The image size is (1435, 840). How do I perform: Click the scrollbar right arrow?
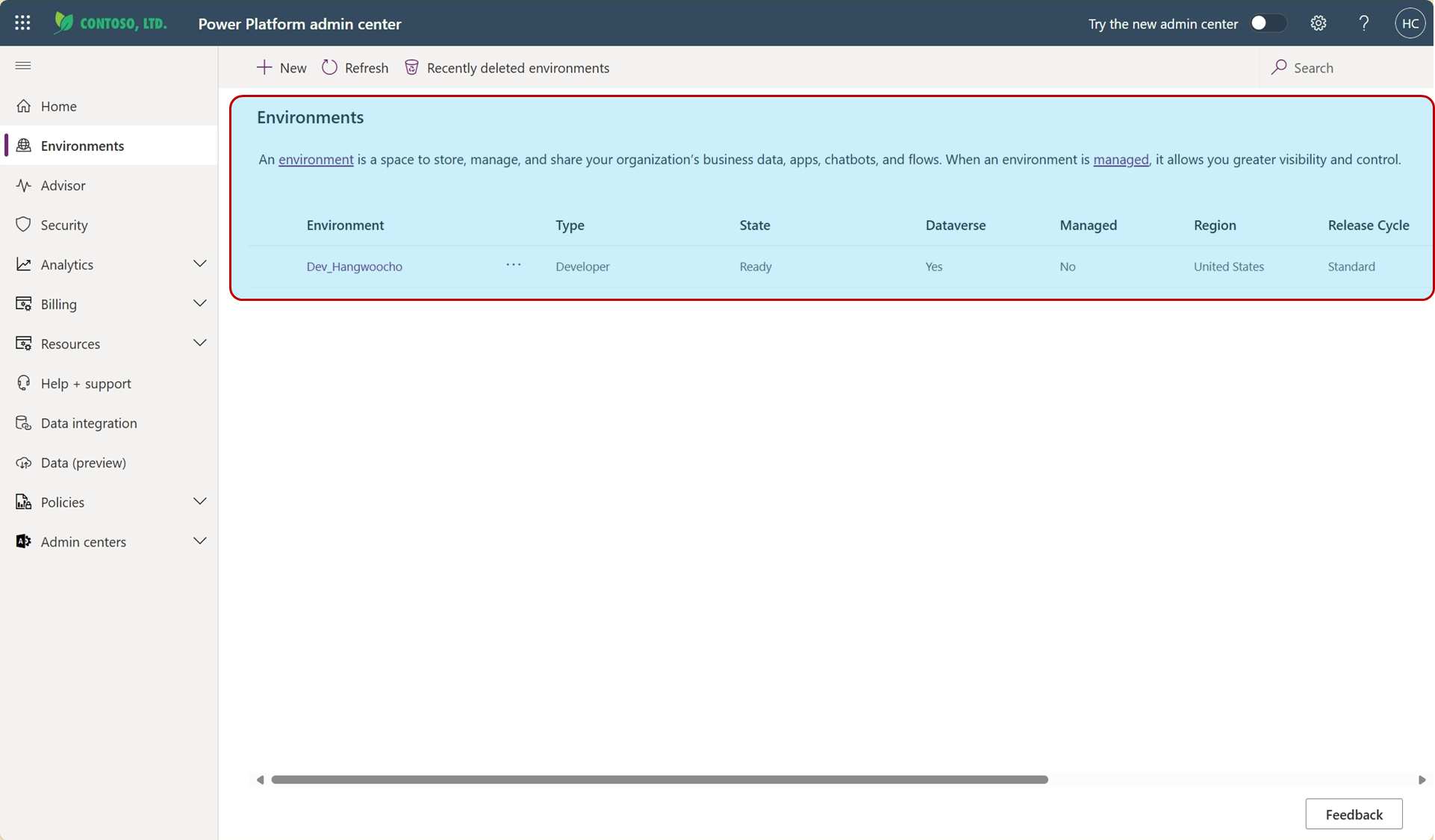pyautogui.click(x=1422, y=780)
